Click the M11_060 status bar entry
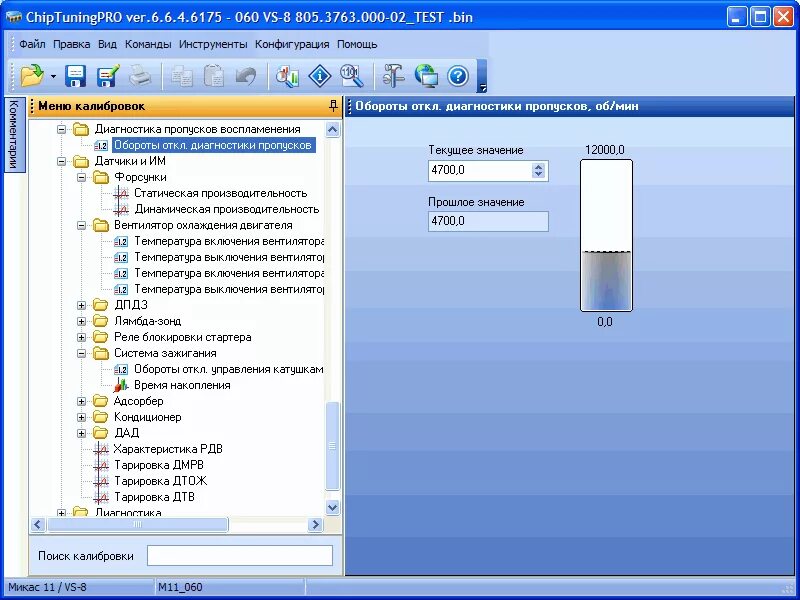Screen dimensions: 800x600 click(180, 587)
